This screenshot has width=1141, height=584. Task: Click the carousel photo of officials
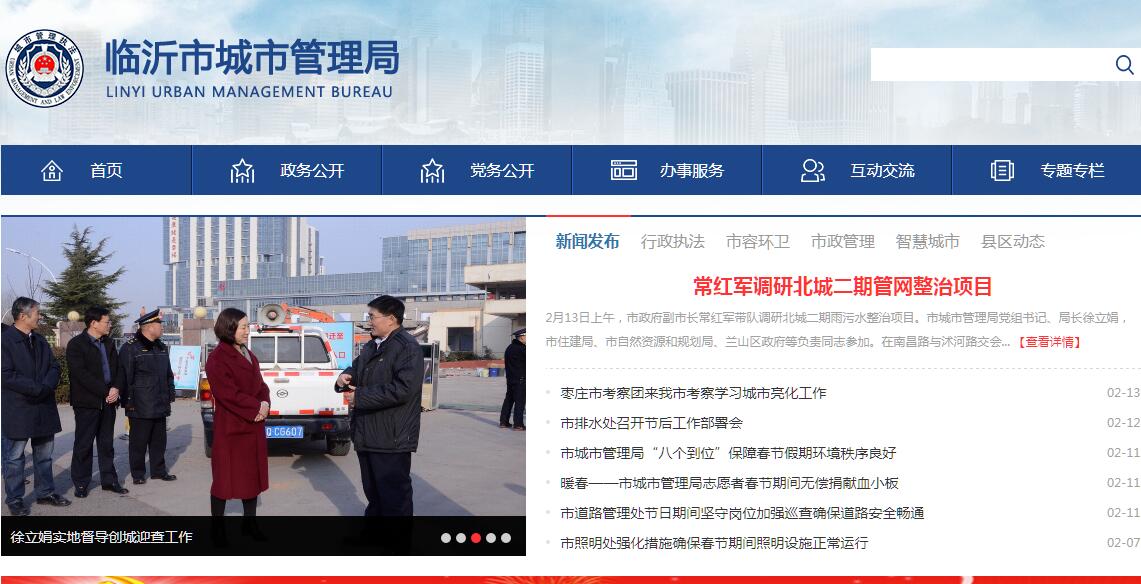[263, 366]
